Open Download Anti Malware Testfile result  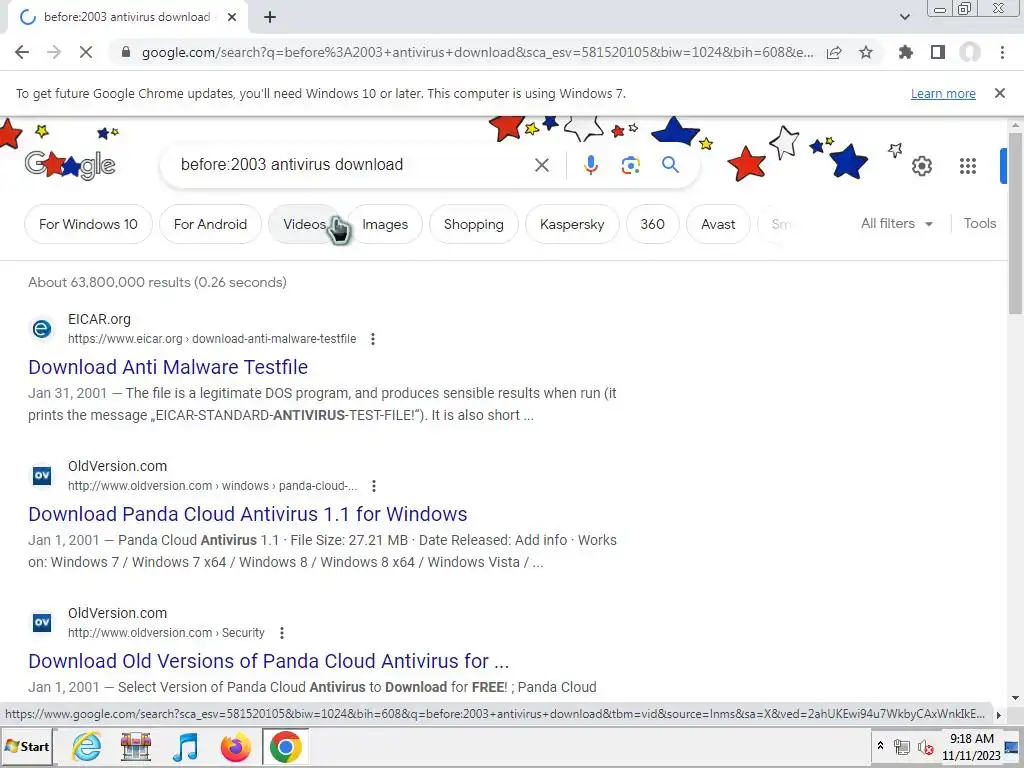tap(168, 367)
